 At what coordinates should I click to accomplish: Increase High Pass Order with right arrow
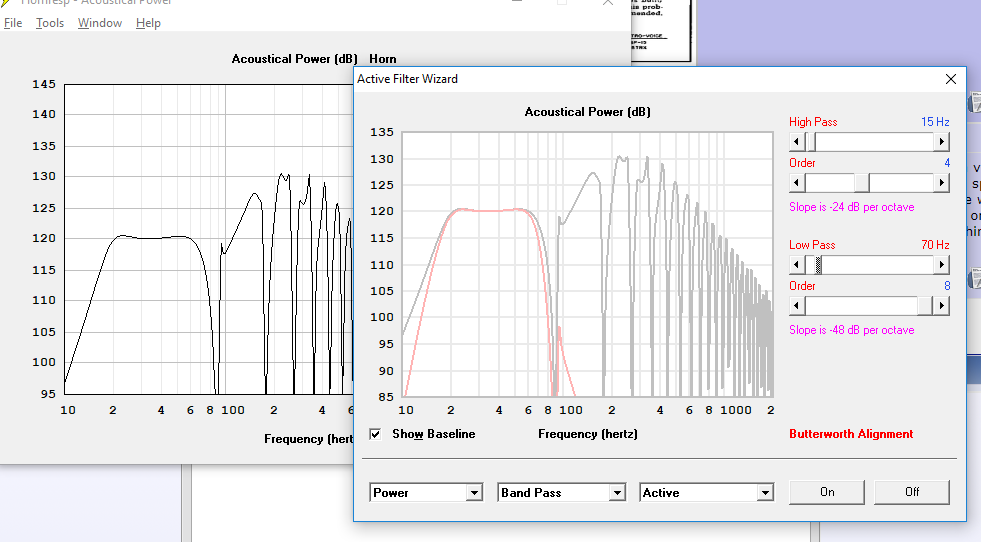(942, 183)
